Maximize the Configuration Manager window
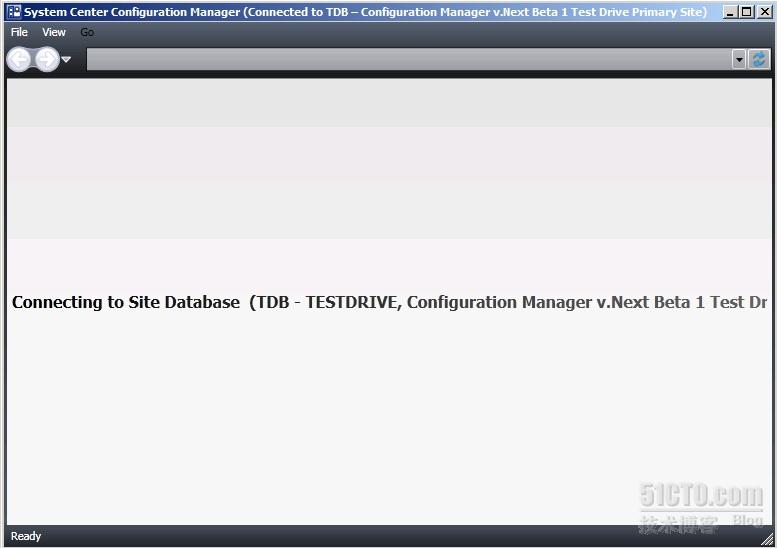This screenshot has height=548, width=777. coord(747,11)
